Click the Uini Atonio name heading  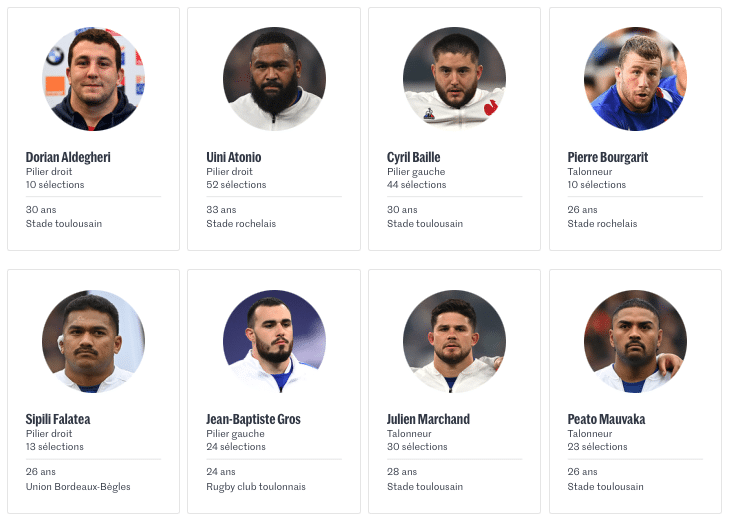pos(234,157)
